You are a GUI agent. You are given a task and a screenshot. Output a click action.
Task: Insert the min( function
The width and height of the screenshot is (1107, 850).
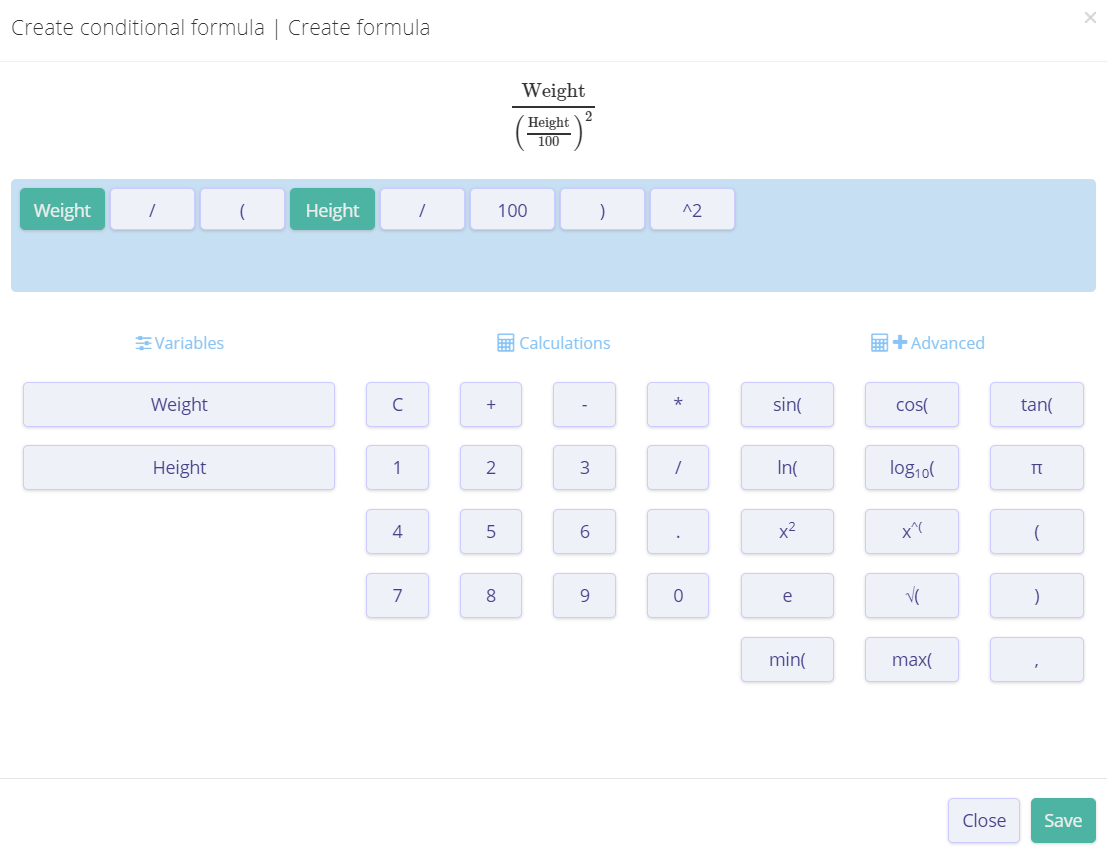click(787, 659)
